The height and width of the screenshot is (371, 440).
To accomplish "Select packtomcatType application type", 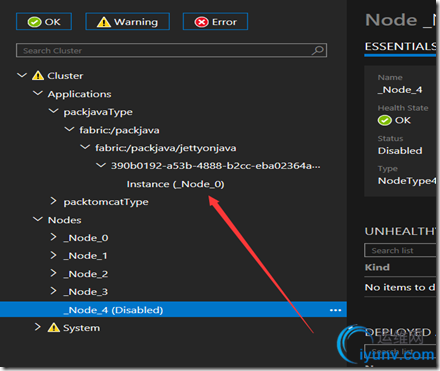I will (106, 202).
